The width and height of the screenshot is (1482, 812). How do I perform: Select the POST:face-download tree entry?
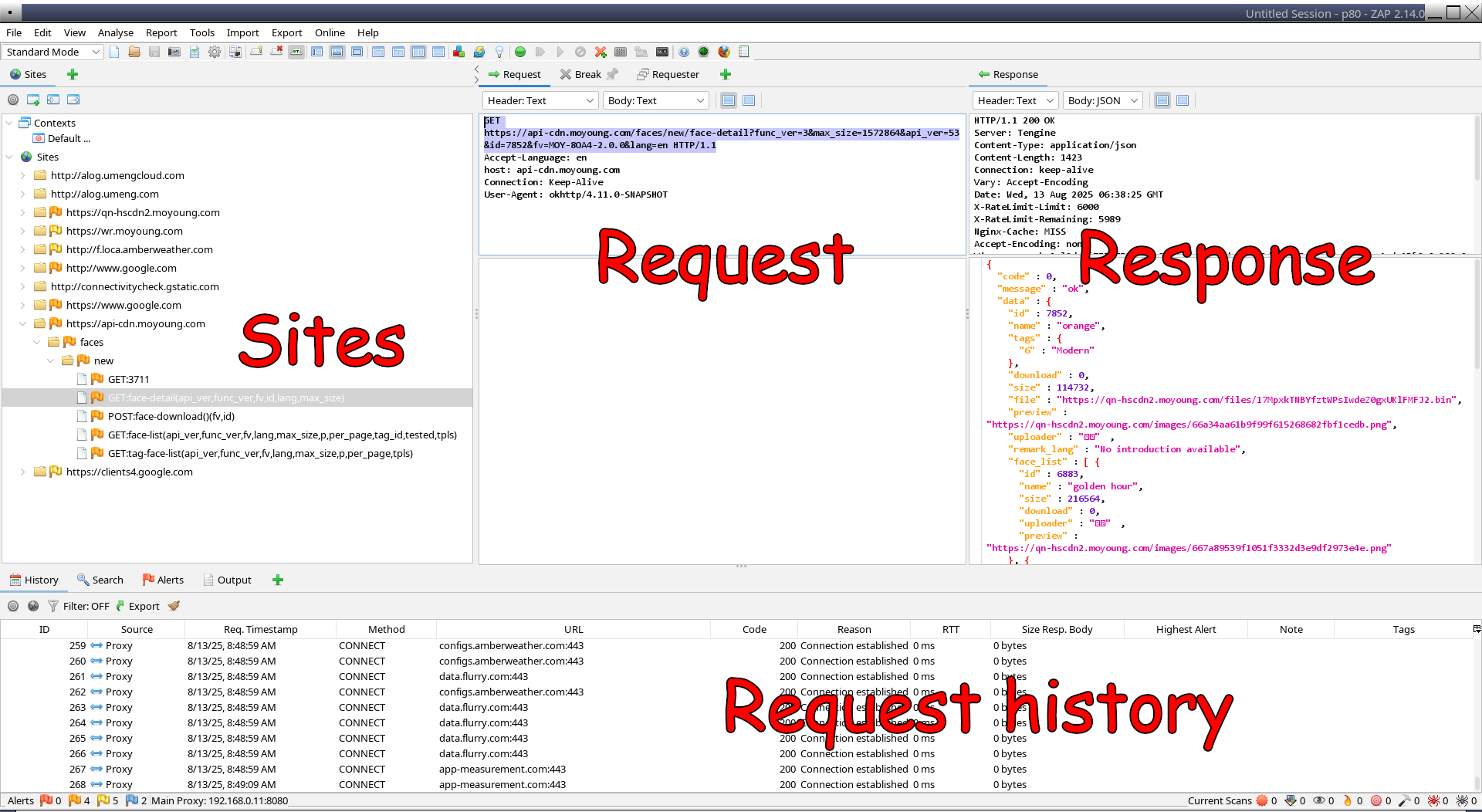[x=171, y=416]
